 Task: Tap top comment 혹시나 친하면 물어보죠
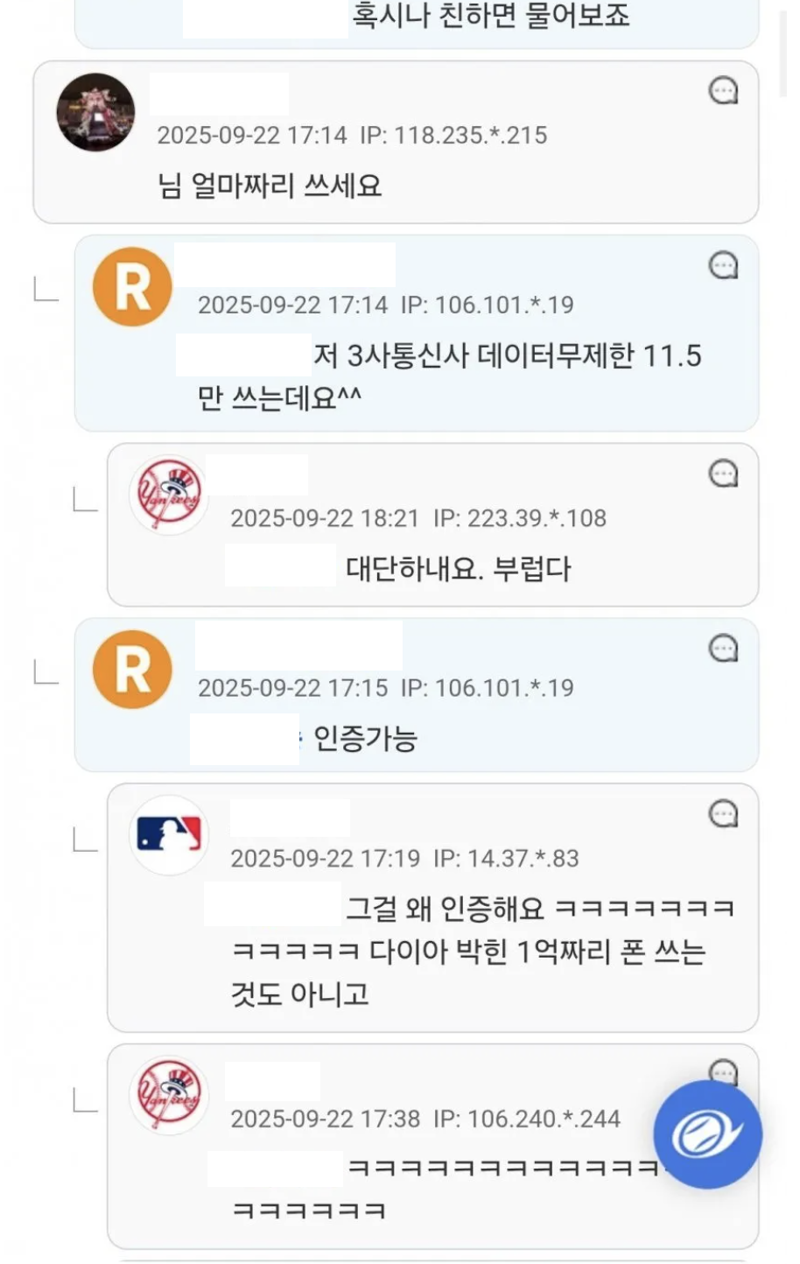491,16
